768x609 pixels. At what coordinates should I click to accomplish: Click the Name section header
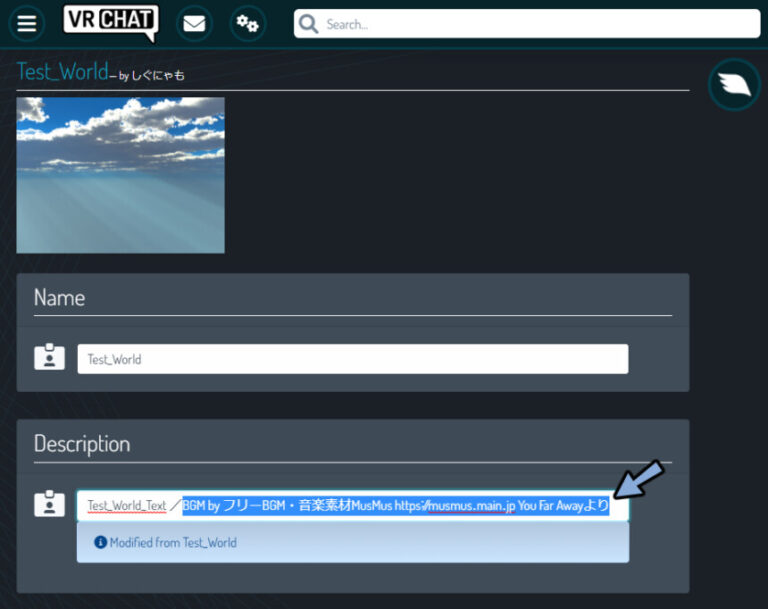click(x=60, y=298)
